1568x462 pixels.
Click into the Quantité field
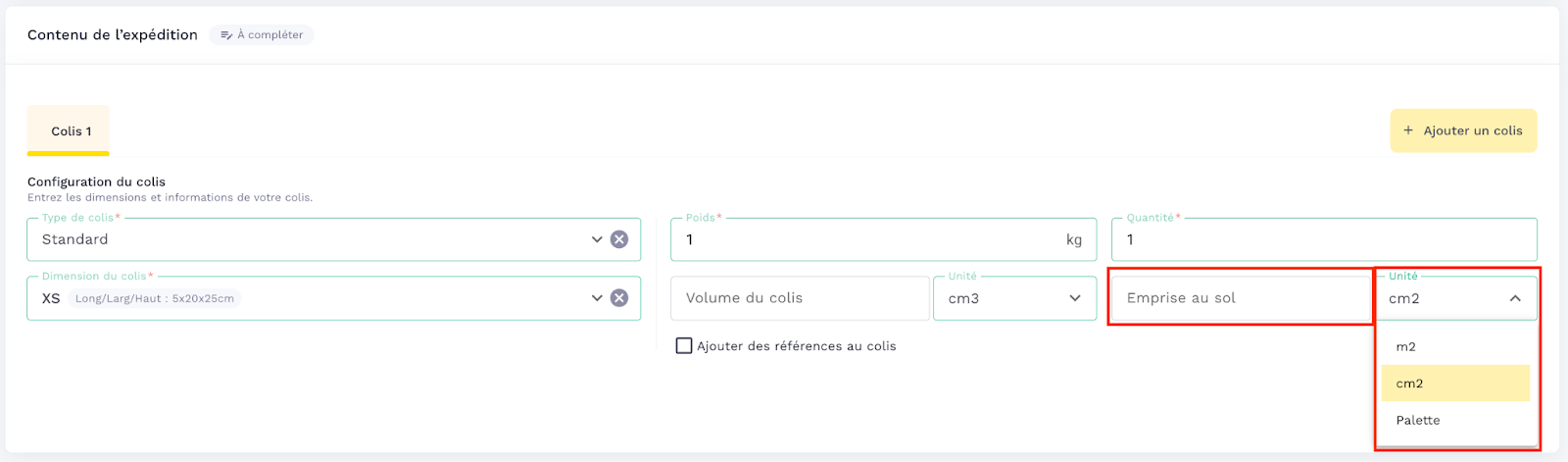(1323, 240)
